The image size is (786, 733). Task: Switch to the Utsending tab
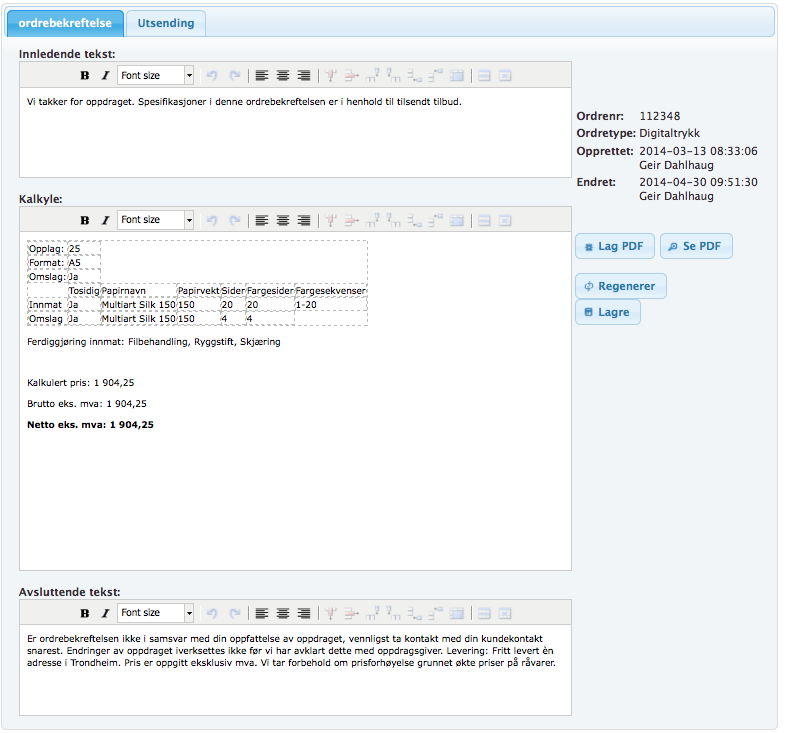pyautogui.click(x=166, y=23)
